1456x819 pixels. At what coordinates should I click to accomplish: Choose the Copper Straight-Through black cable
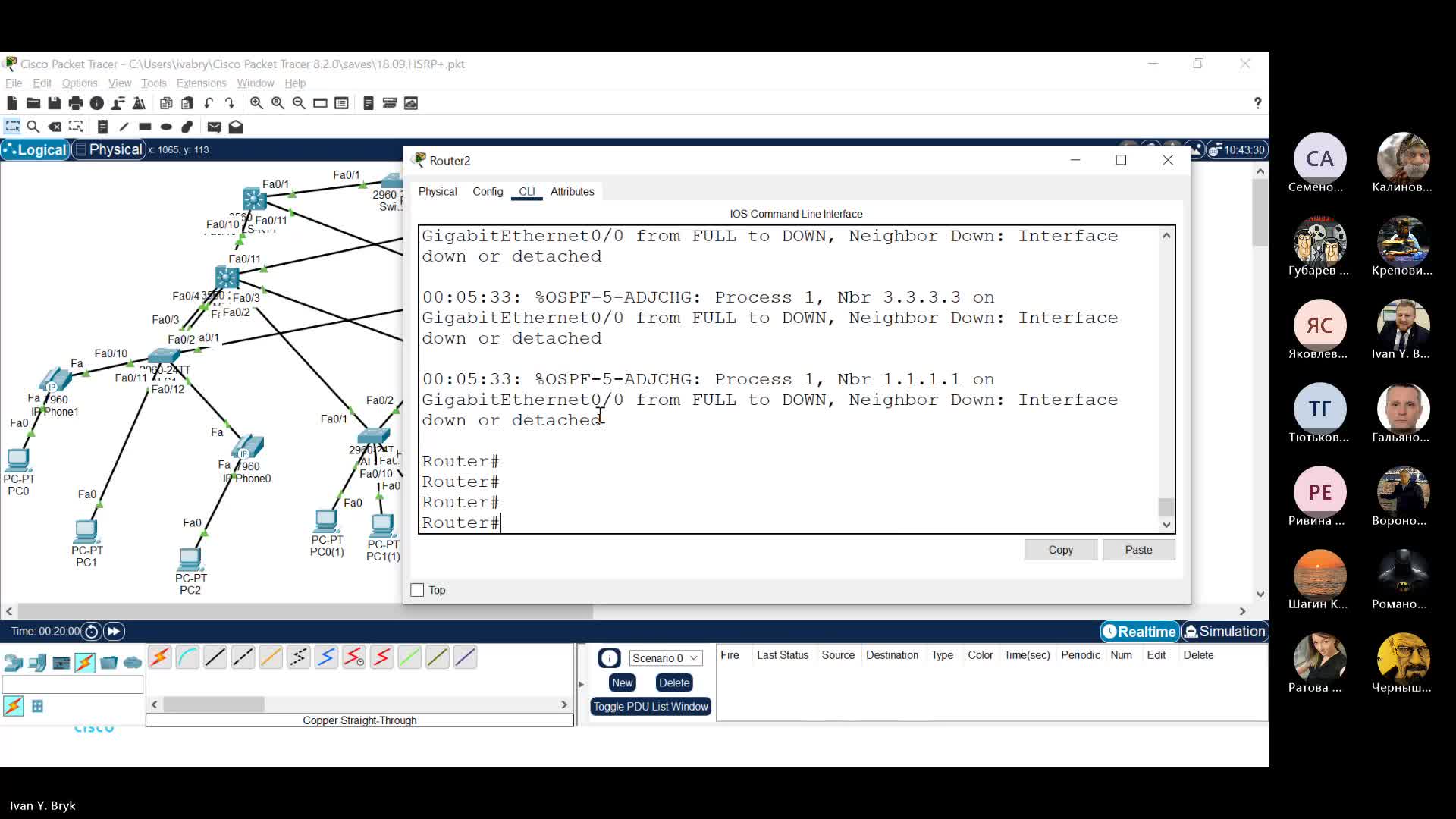tap(215, 657)
